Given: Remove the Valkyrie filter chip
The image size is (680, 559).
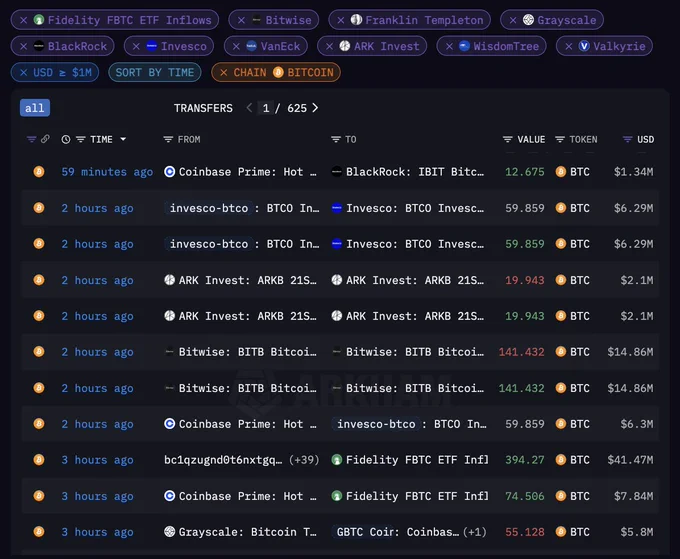Looking at the screenshot, I should [x=569, y=46].
